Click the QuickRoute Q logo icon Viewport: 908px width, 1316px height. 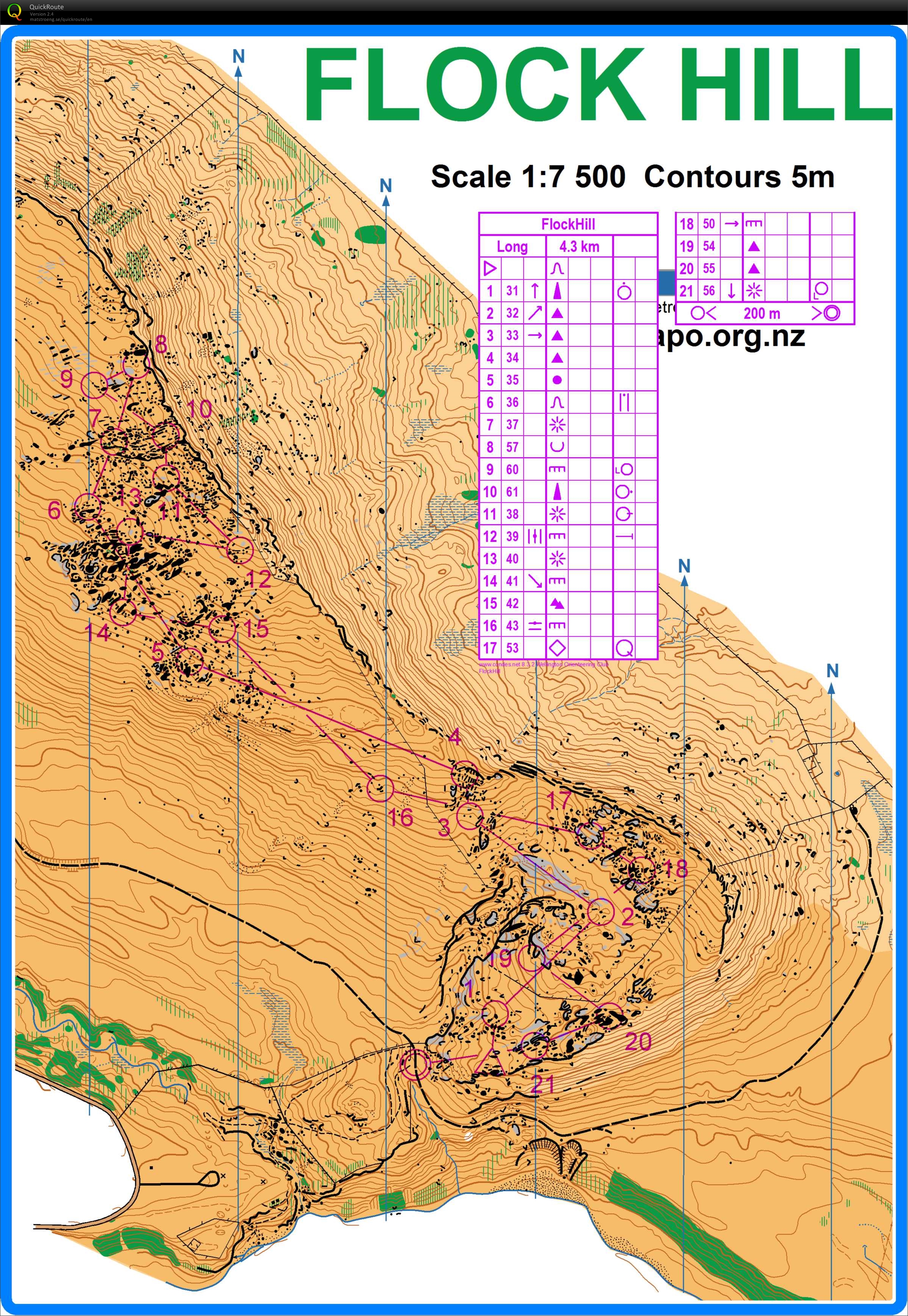click(14, 12)
